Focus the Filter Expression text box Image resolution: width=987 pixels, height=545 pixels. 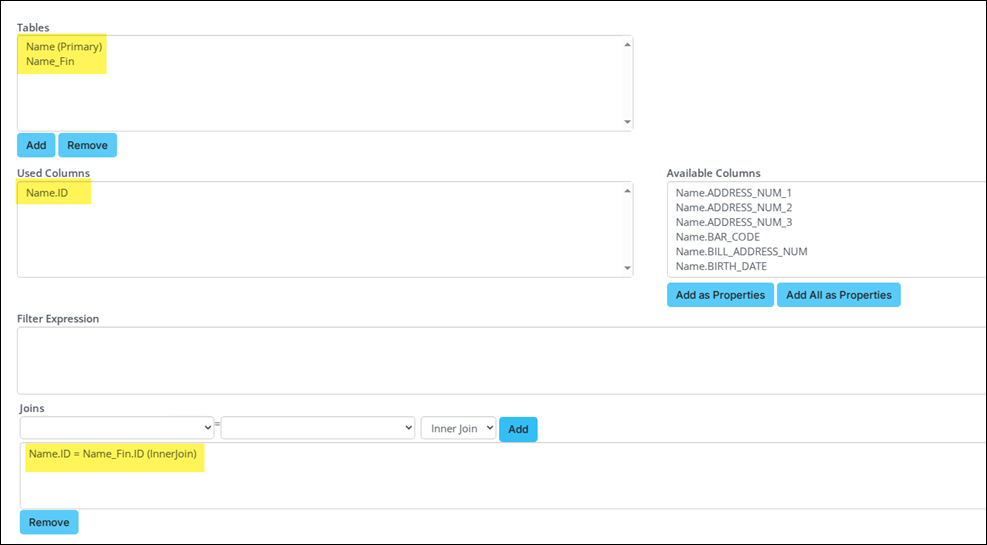(500, 360)
